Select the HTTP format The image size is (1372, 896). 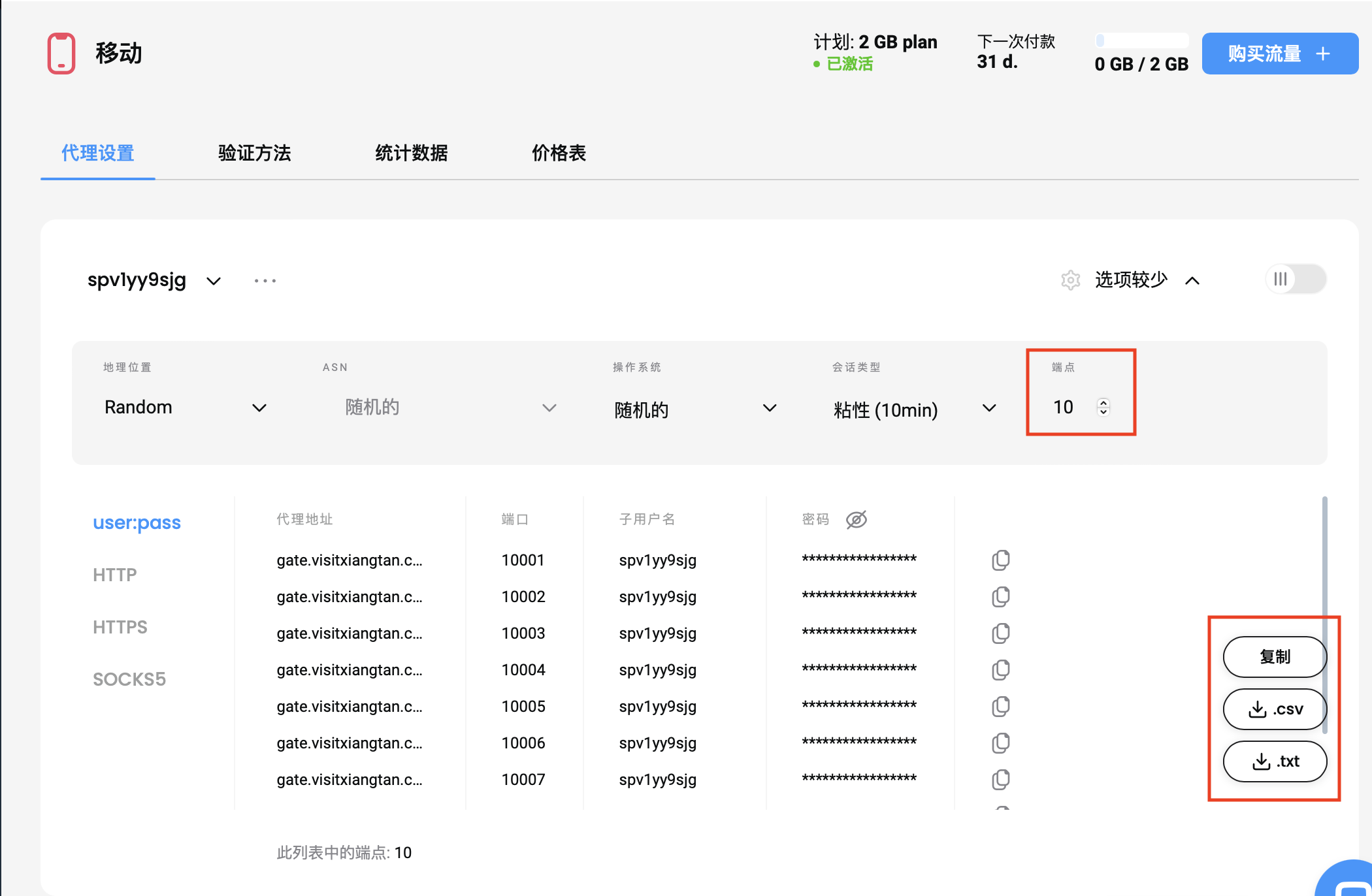115,575
